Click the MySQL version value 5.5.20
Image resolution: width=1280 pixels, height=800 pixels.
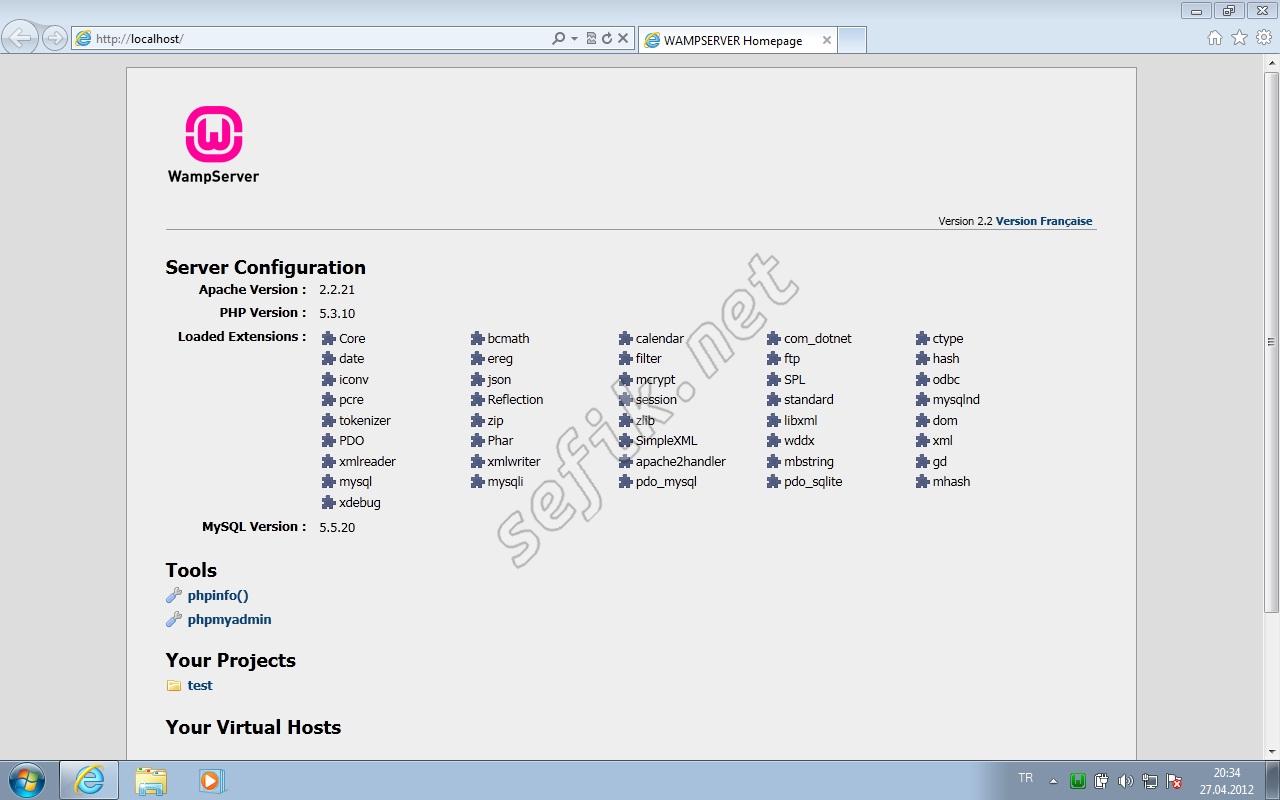(x=337, y=527)
